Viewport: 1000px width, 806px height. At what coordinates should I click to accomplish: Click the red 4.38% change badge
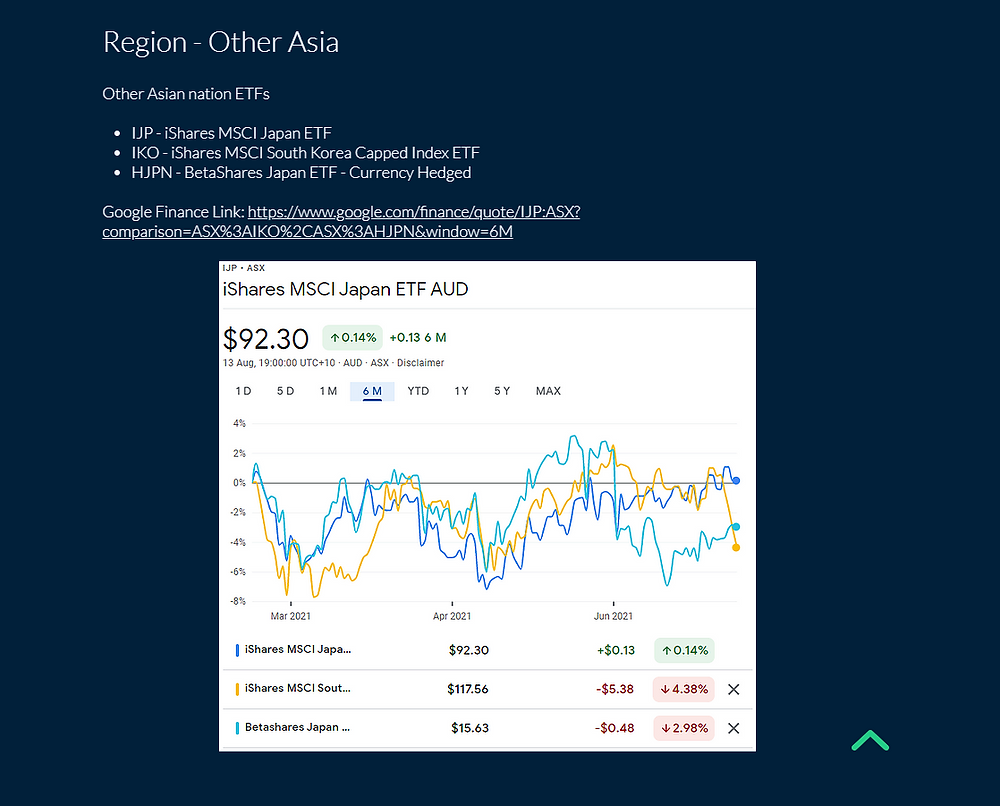coord(684,689)
